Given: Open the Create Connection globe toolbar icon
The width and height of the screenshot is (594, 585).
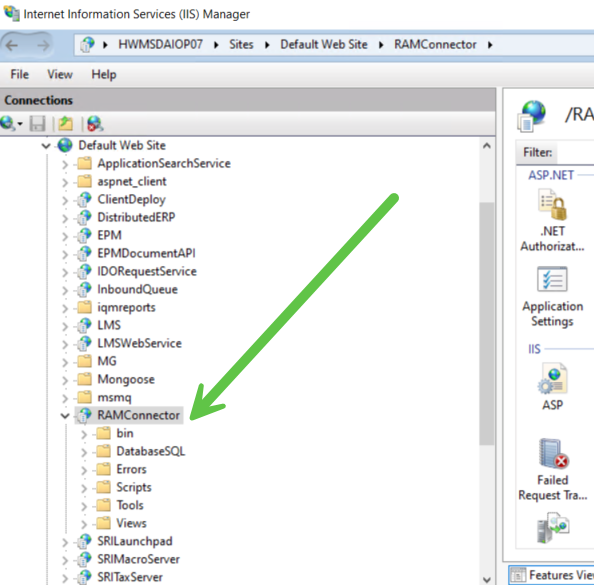Looking at the screenshot, I should click(x=8, y=124).
